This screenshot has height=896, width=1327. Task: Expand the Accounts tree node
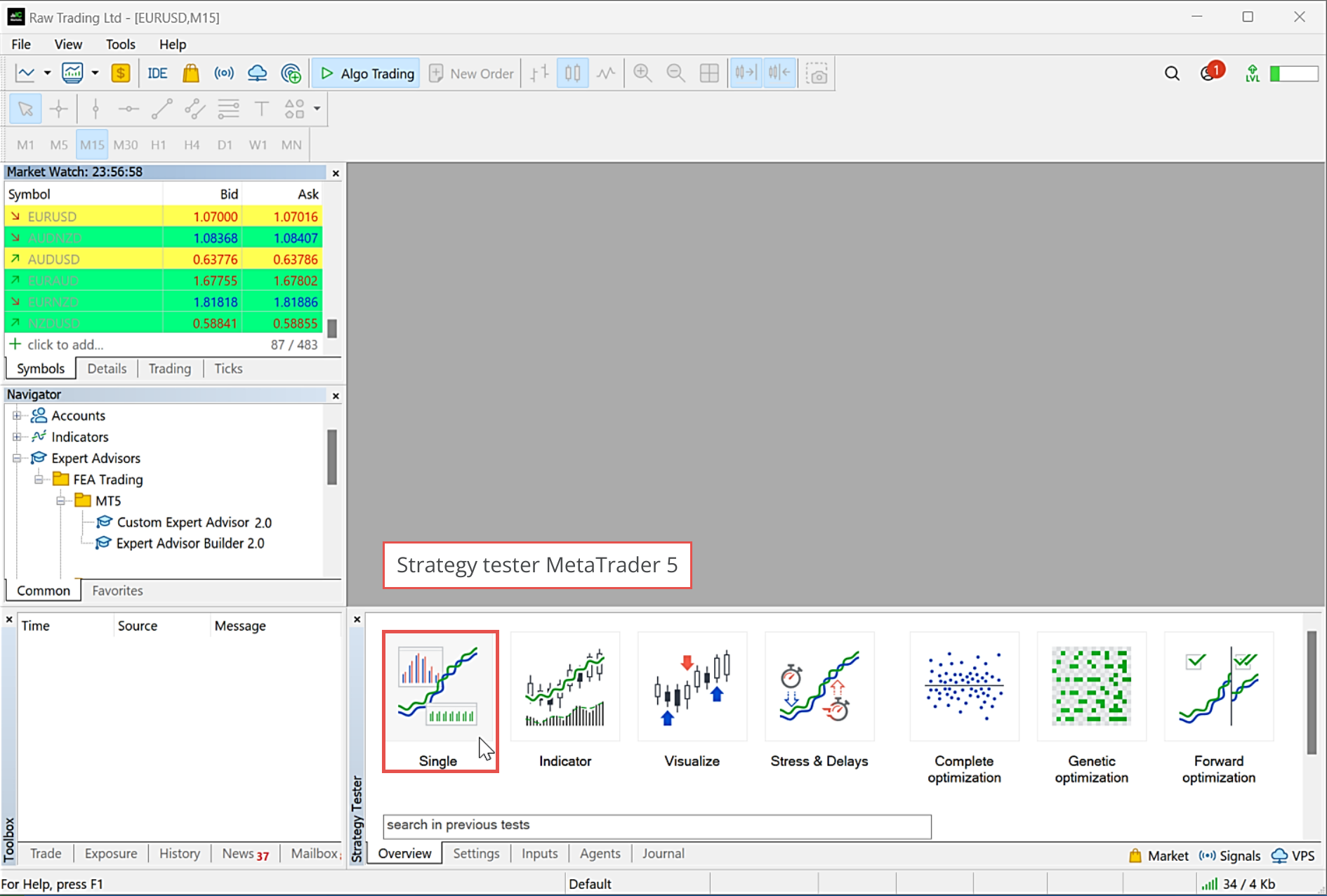pyautogui.click(x=17, y=416)
